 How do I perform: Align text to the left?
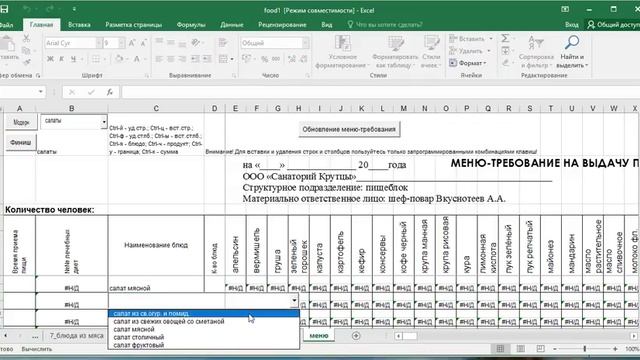coord(159,59)
